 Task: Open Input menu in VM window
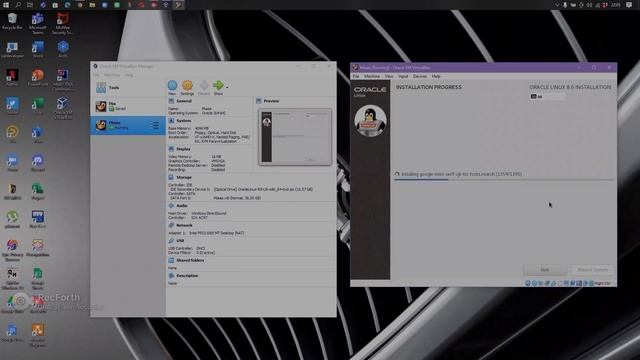click(403, 76)
